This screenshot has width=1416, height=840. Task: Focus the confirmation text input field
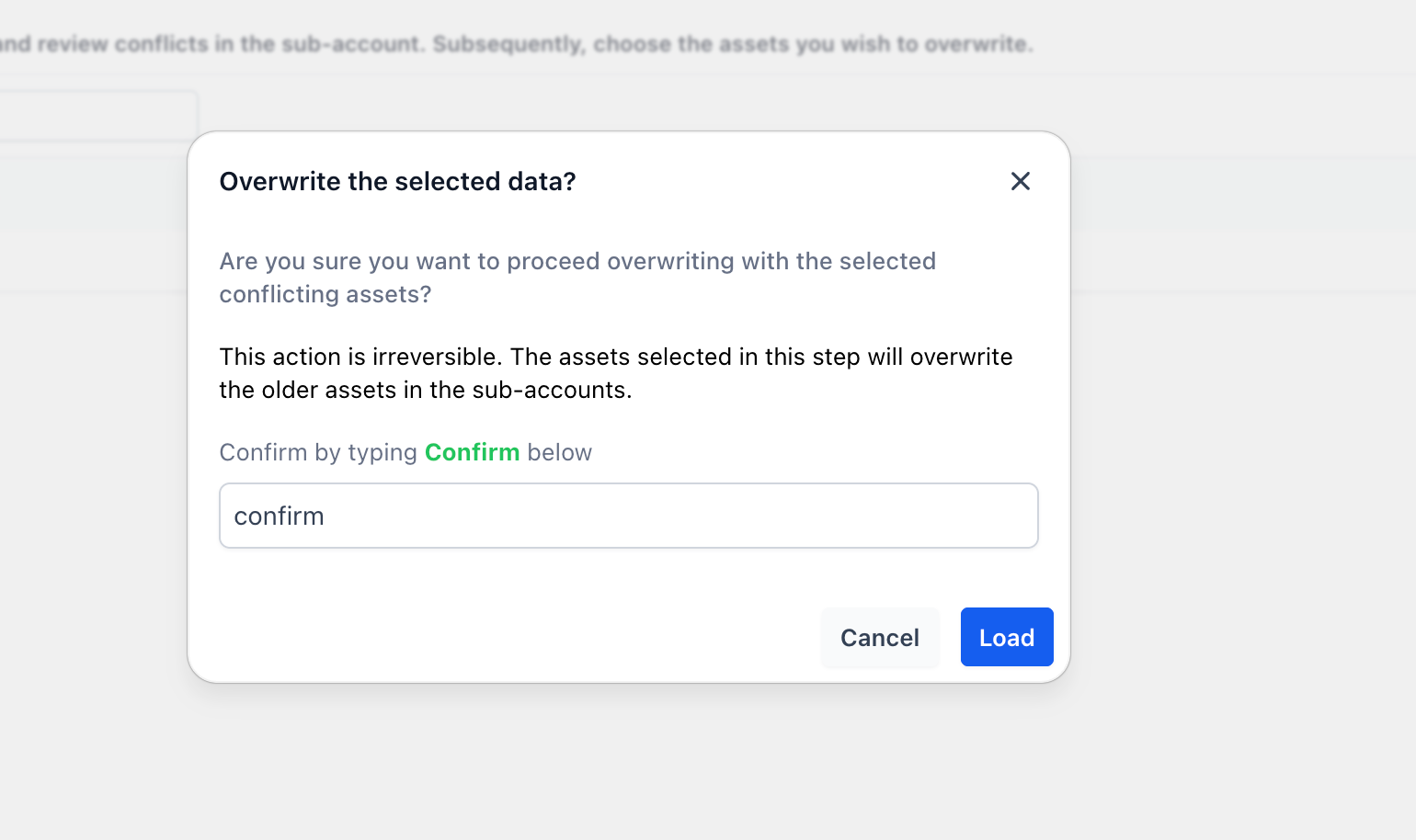tap(629, 516)
